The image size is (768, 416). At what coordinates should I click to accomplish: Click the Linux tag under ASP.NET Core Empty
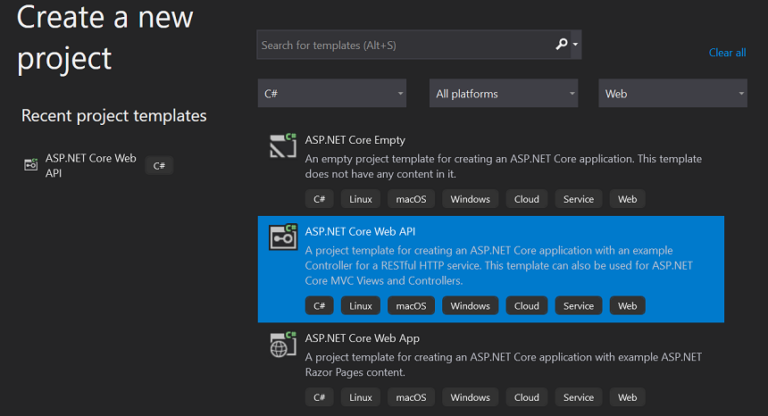tap(361, 199)
